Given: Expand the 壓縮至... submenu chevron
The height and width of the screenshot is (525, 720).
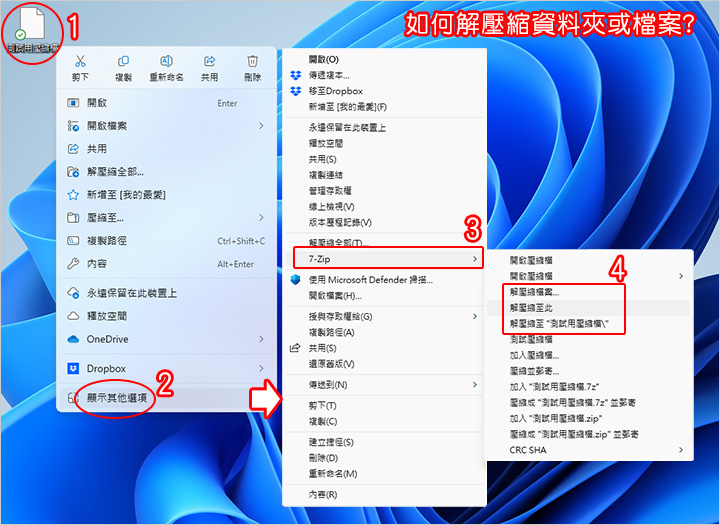Looking at the screenshot, I should 261,218.
